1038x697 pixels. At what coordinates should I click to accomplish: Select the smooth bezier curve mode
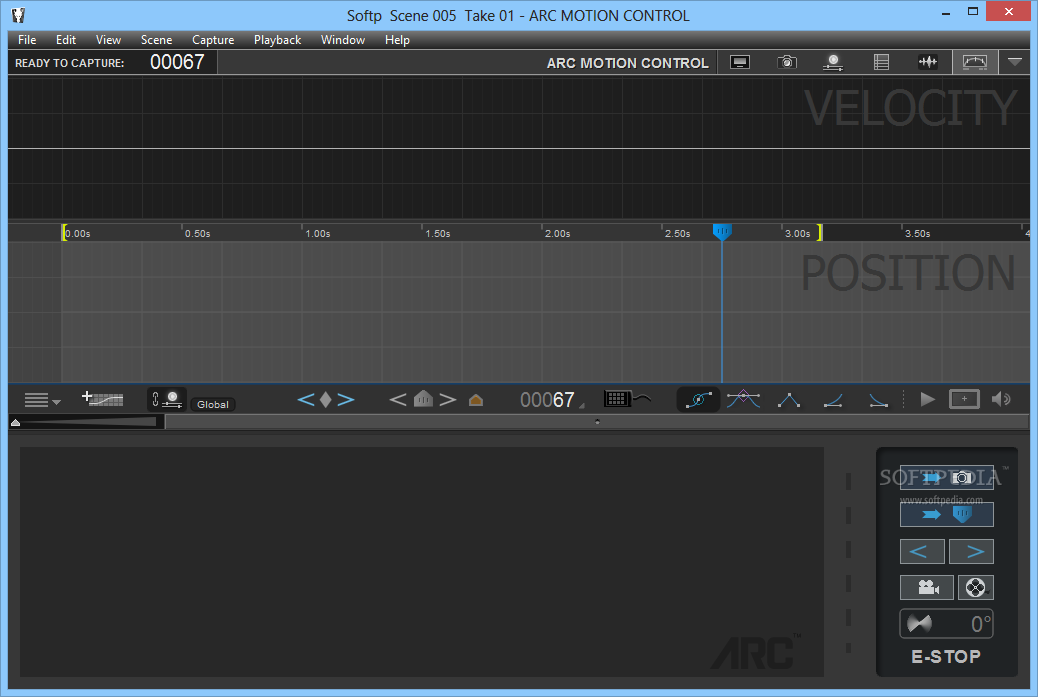point(698,400)
